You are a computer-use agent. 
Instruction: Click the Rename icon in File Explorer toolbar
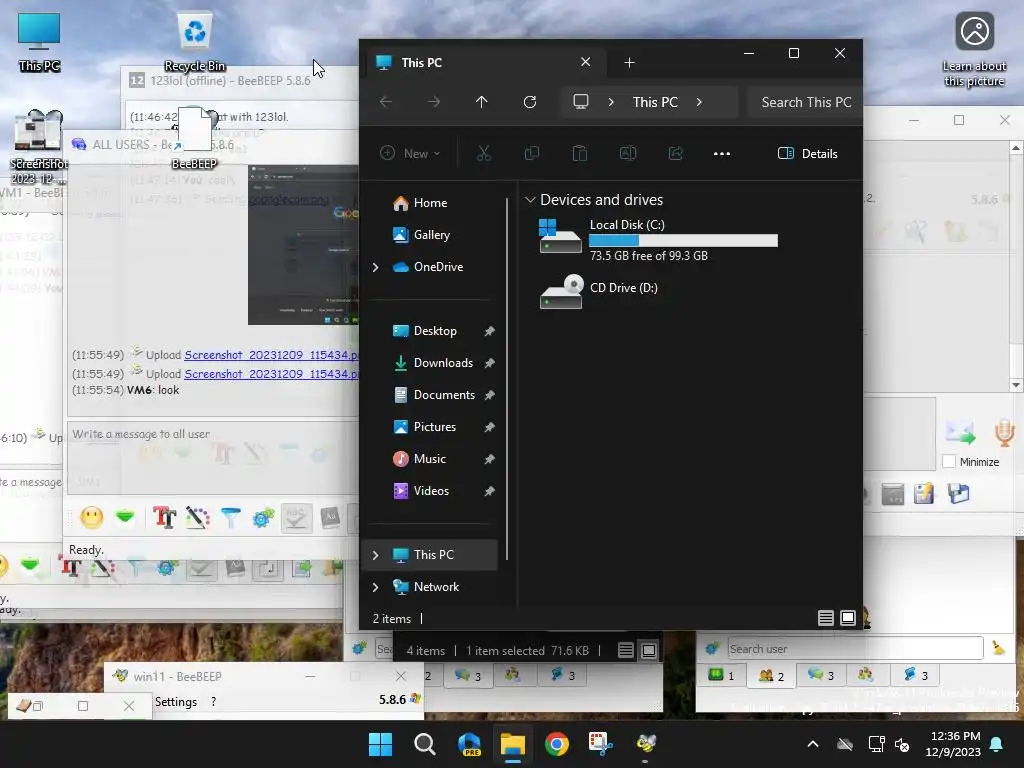click(x=628, y=153)
